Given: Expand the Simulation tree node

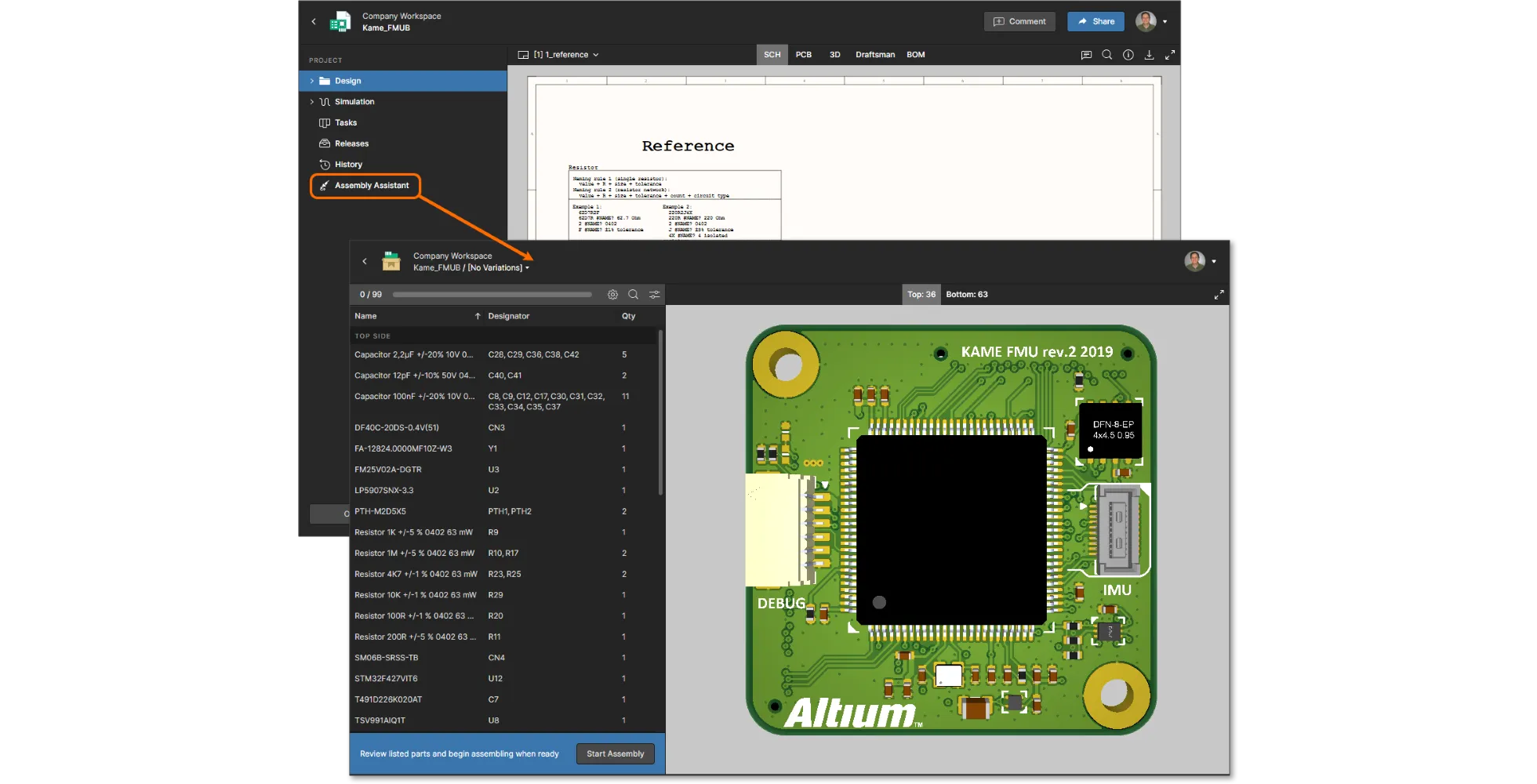Looking at the screenshot, I should point(312,102).
